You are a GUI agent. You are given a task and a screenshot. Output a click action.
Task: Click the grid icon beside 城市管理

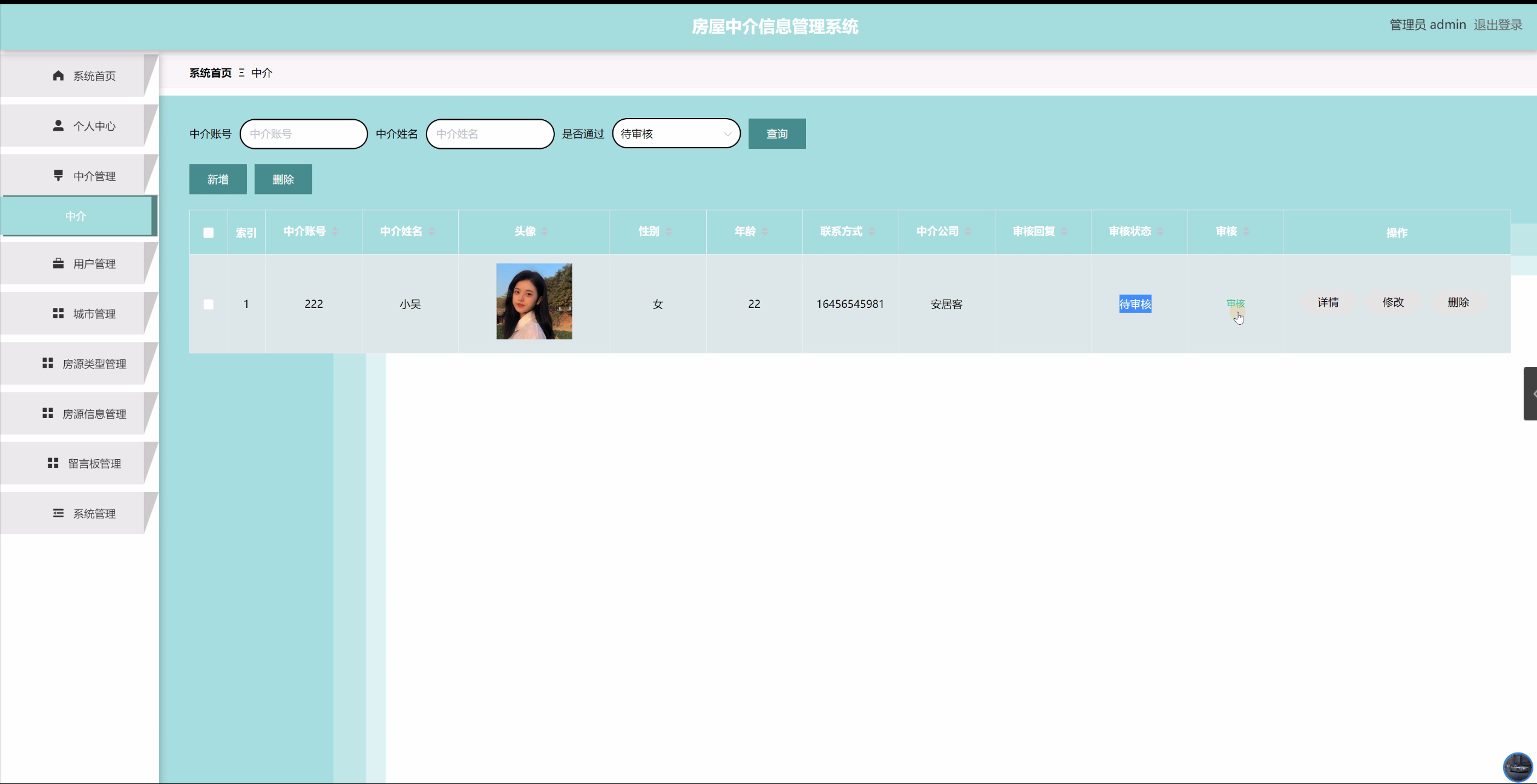58,313
